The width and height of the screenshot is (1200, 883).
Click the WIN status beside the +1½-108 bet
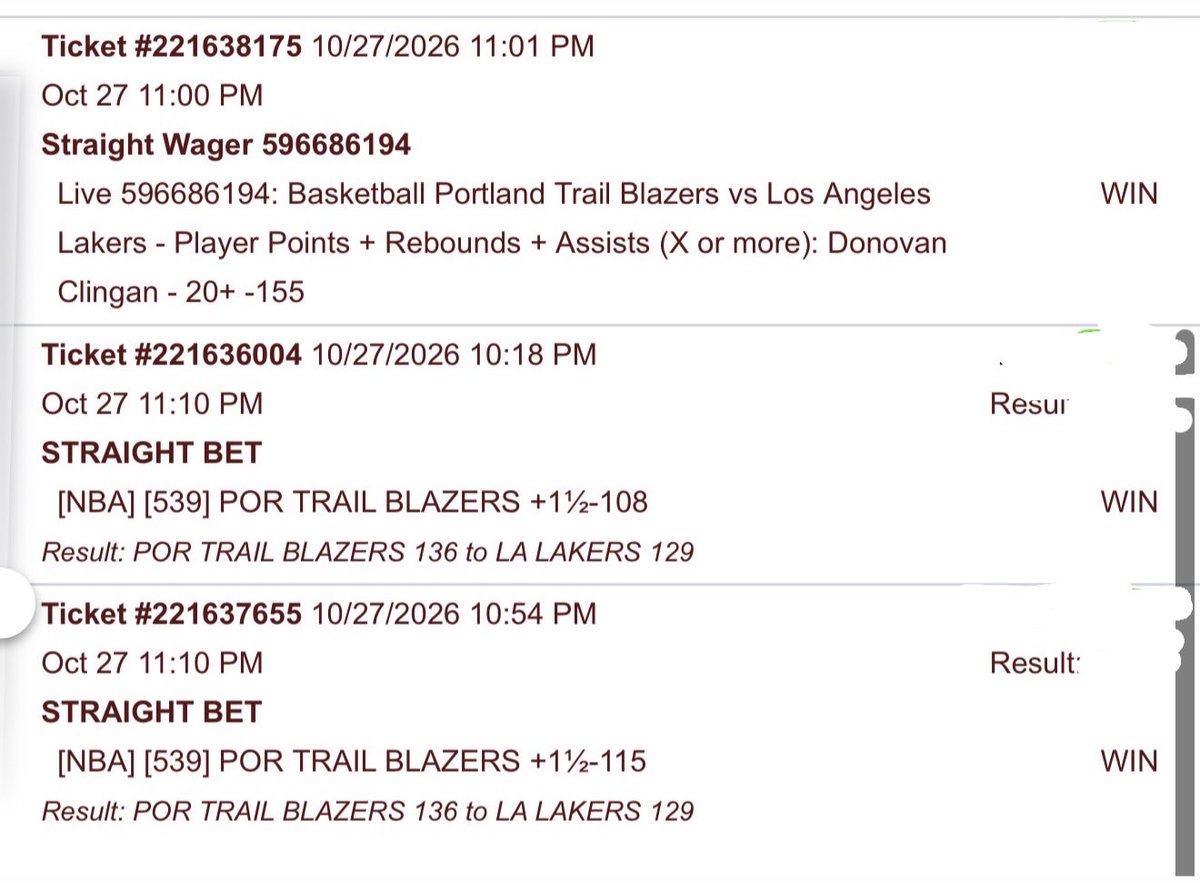(1129, 502)
